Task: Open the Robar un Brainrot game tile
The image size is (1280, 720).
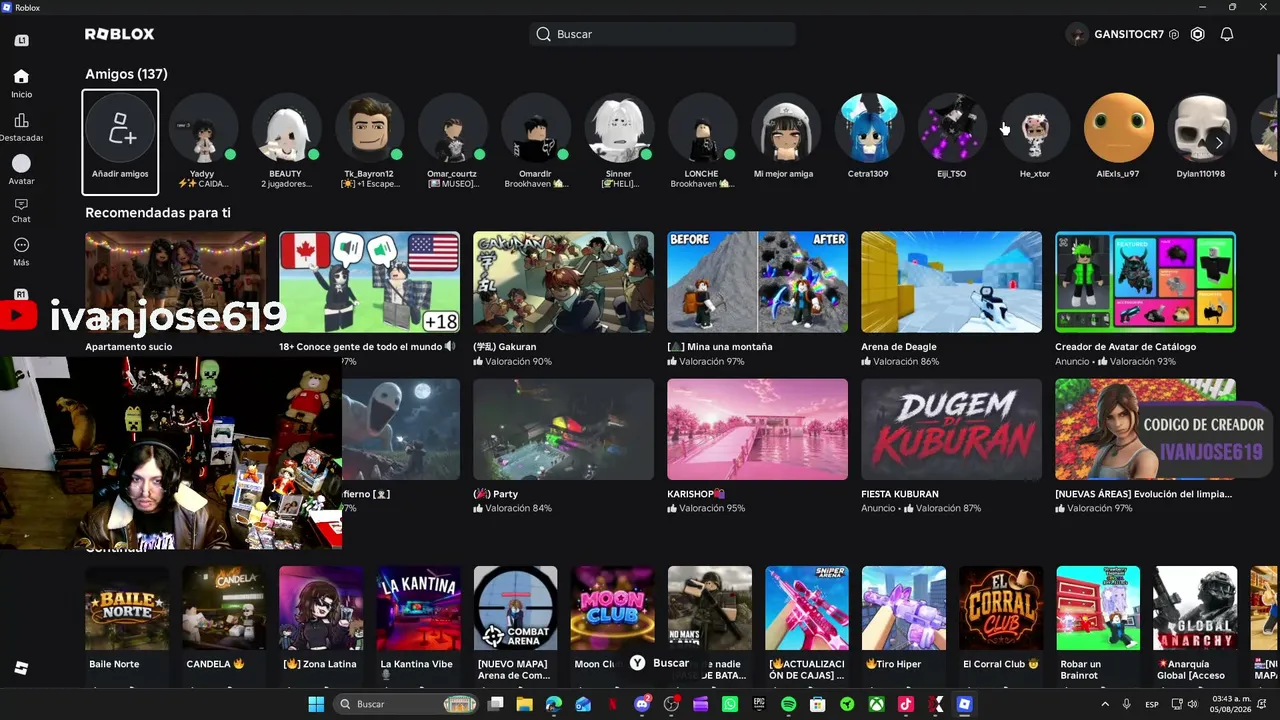Action: coord(1098,608)
